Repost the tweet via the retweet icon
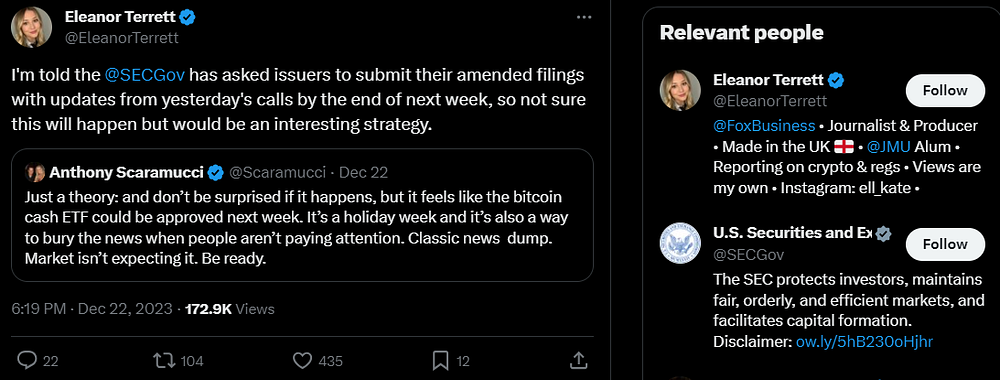 [165, 361]
